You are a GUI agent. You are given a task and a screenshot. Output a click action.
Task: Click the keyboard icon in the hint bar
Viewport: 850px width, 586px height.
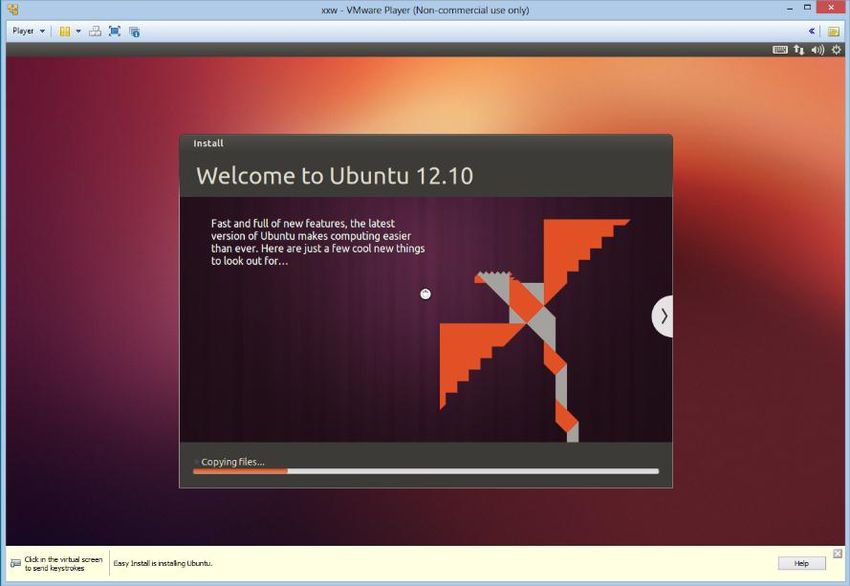16,564
